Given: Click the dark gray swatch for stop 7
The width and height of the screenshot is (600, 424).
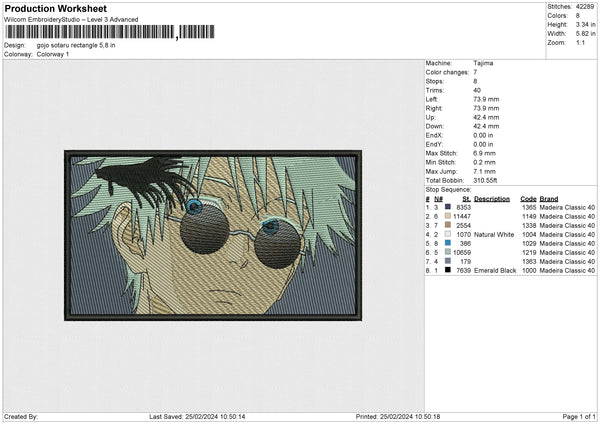Looking at the screenshot, I should click(446, 260).
